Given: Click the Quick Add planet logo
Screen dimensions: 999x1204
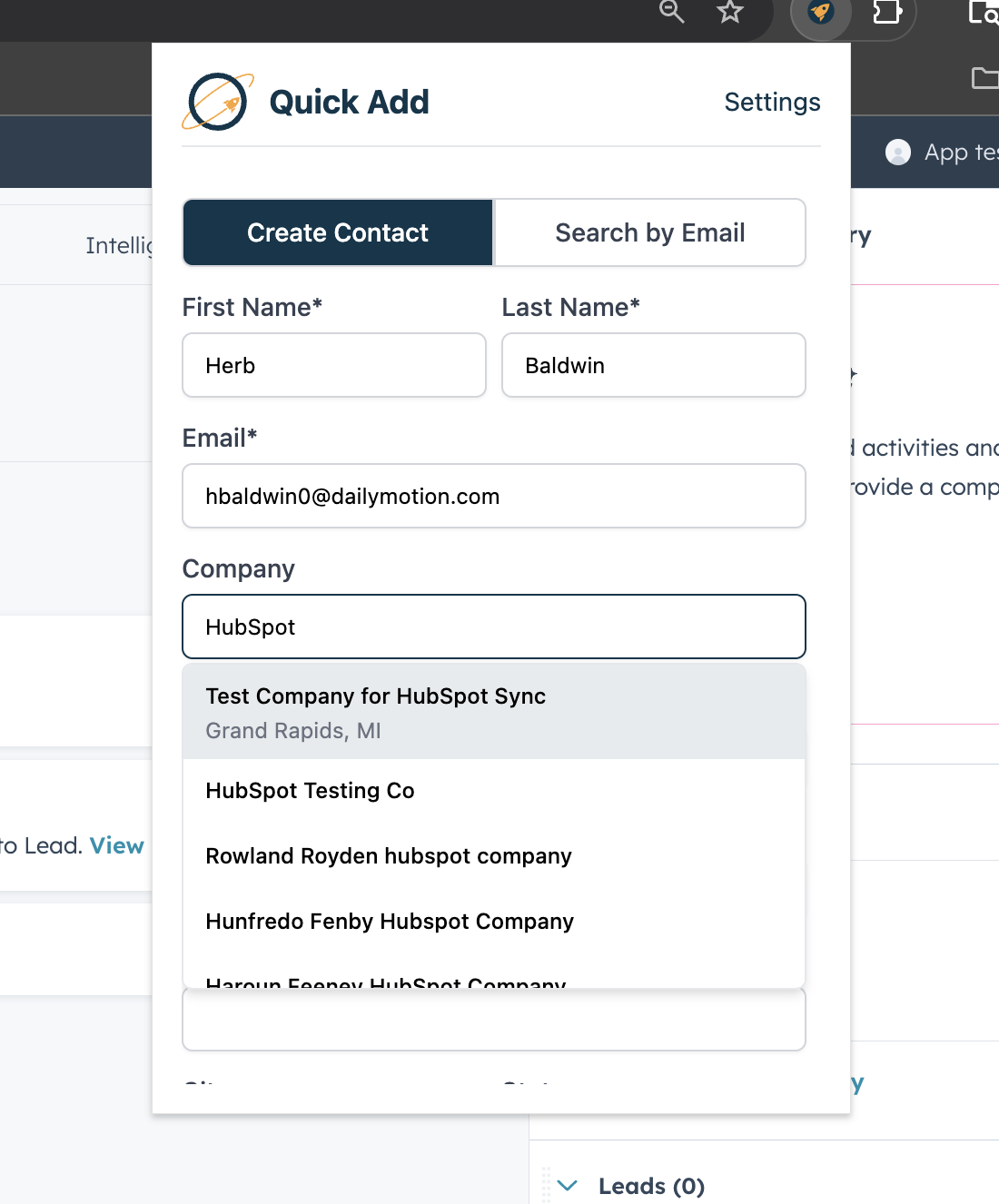Looking at the screenshot, I should point(218,102).
